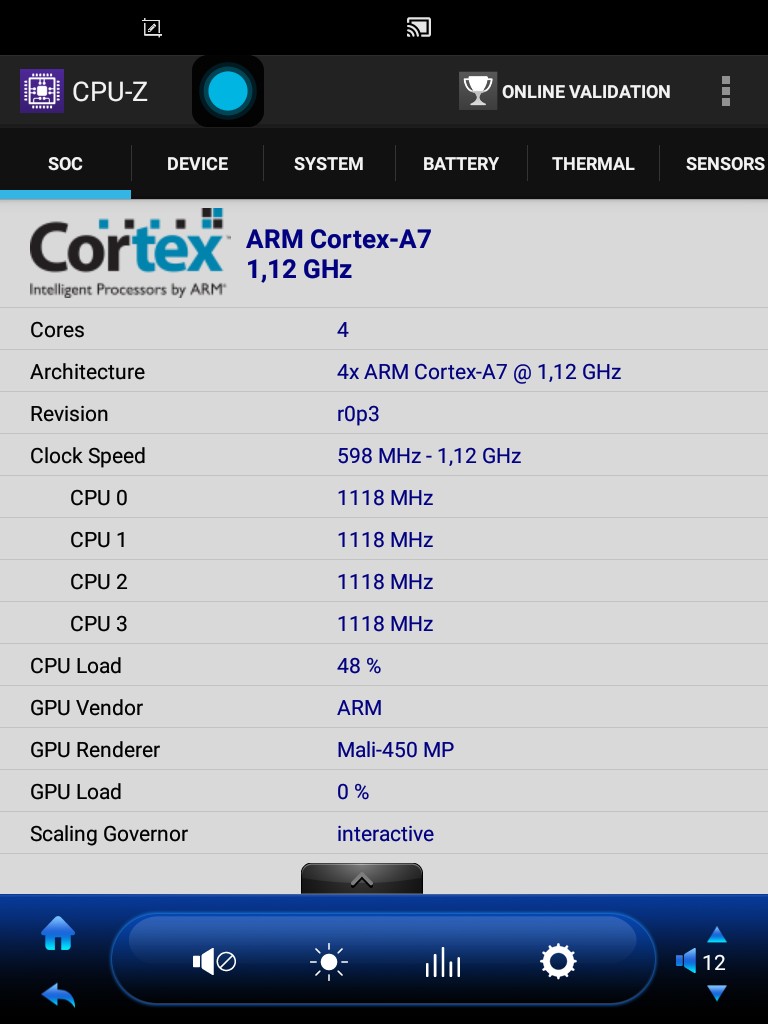Open brightness control sun icon
Viewport: 768px width, 1024px height.
pyautogui.click(x=328, y=962)
